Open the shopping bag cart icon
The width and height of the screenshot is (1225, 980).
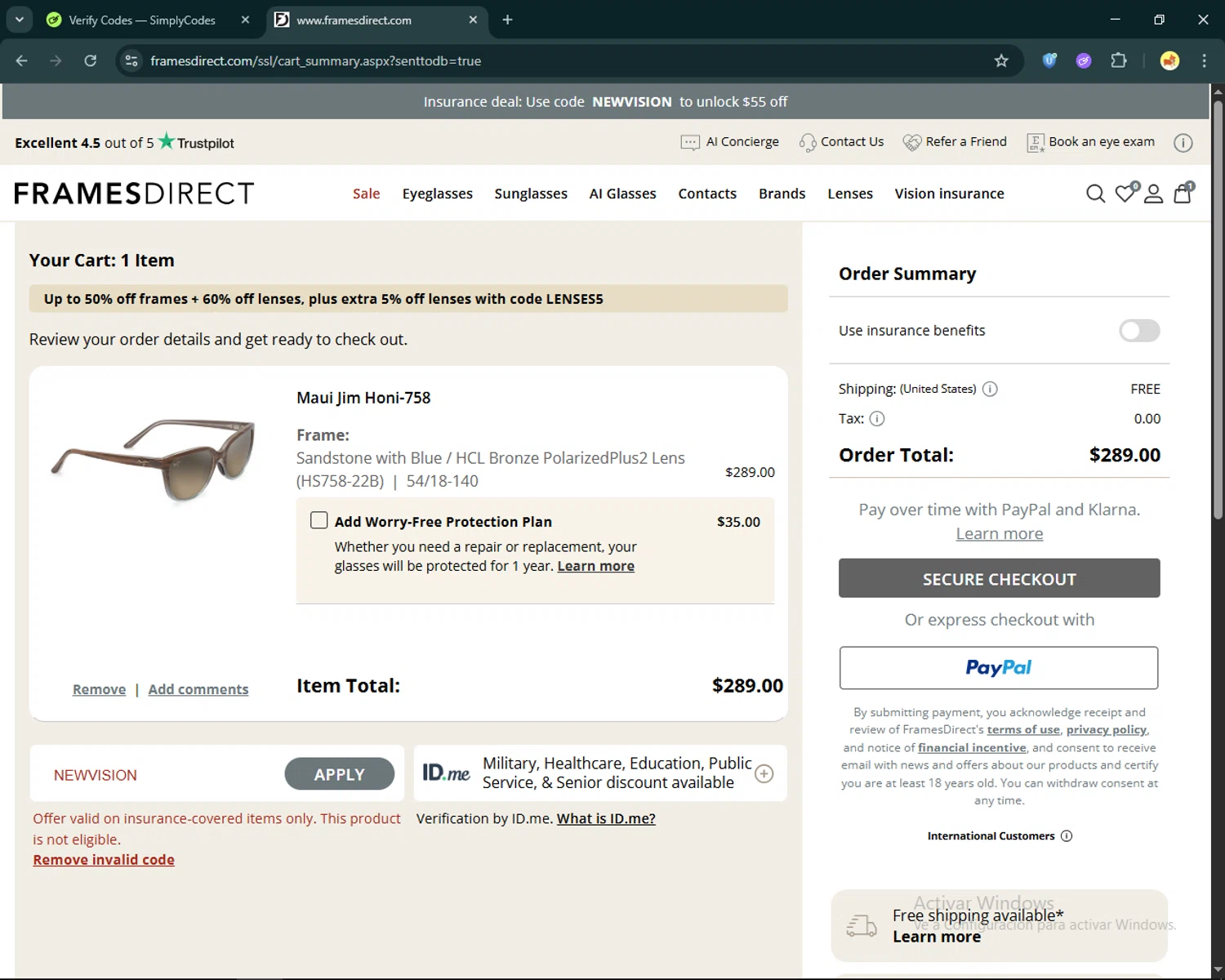coord(1183,194)
